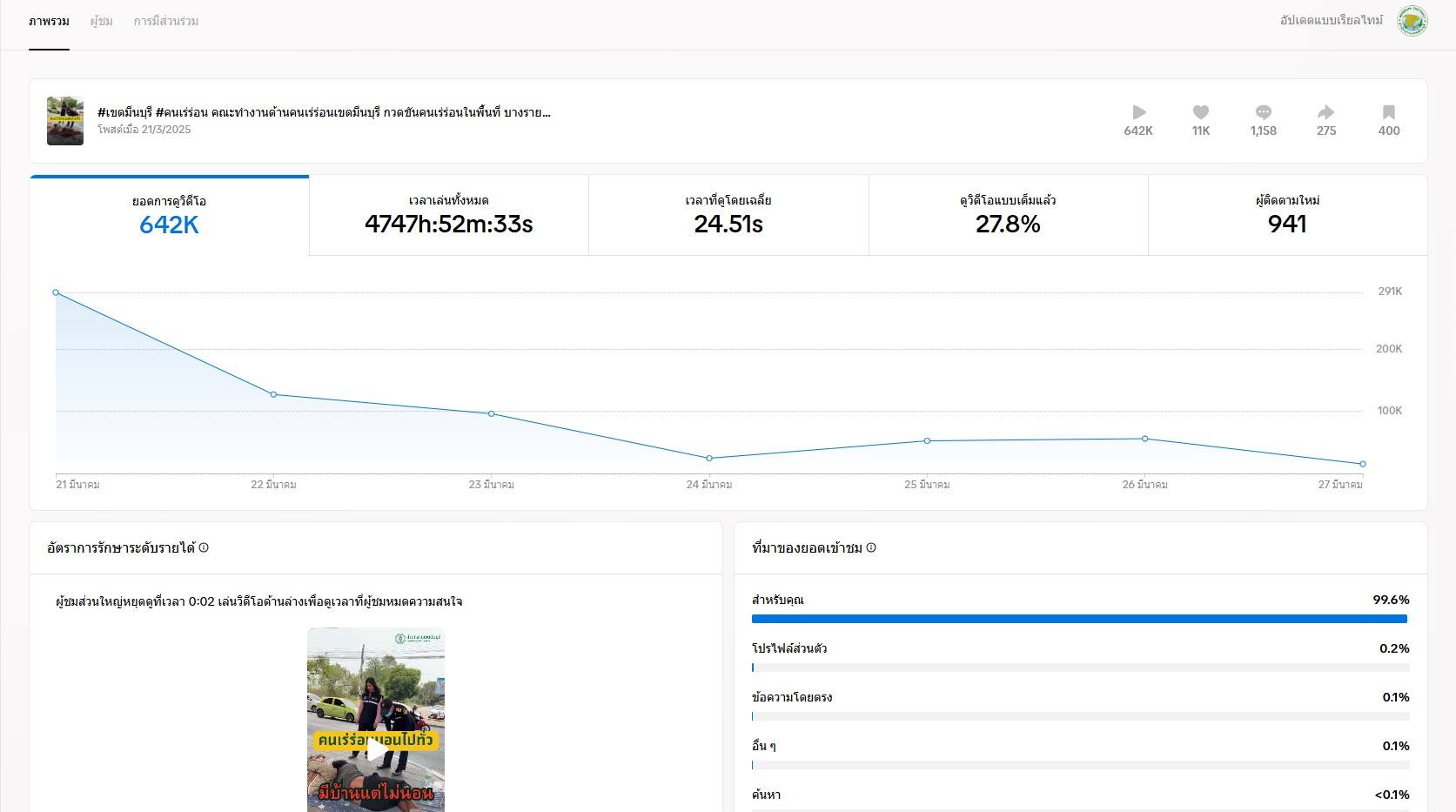Open the video thumbnail in the header
Image resolution: width=1456 pixels, height=812 pixels.
pos(65,121)
